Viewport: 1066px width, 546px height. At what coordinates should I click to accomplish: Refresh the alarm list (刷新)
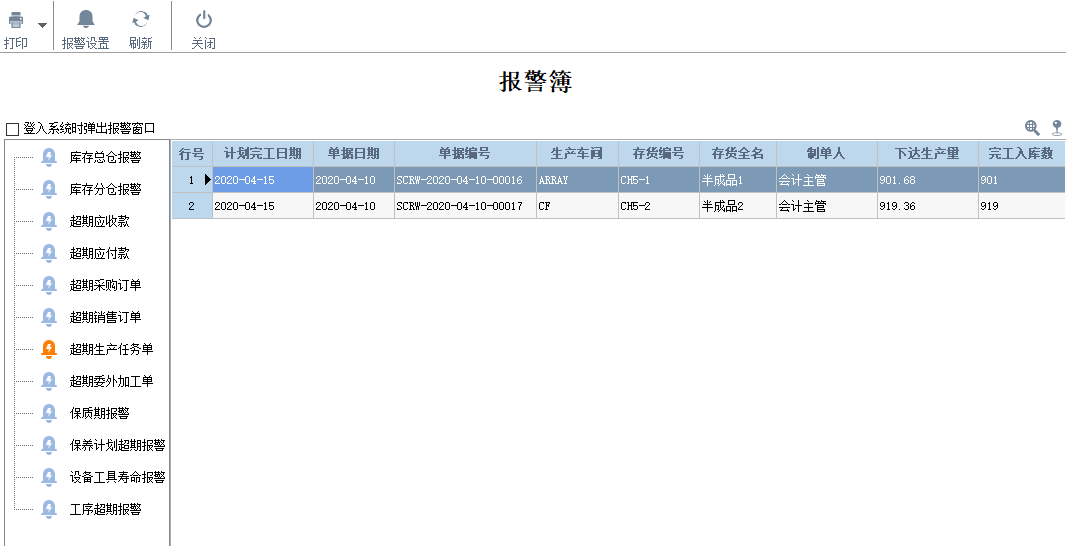pyautogui.click(x=141, y=20)
